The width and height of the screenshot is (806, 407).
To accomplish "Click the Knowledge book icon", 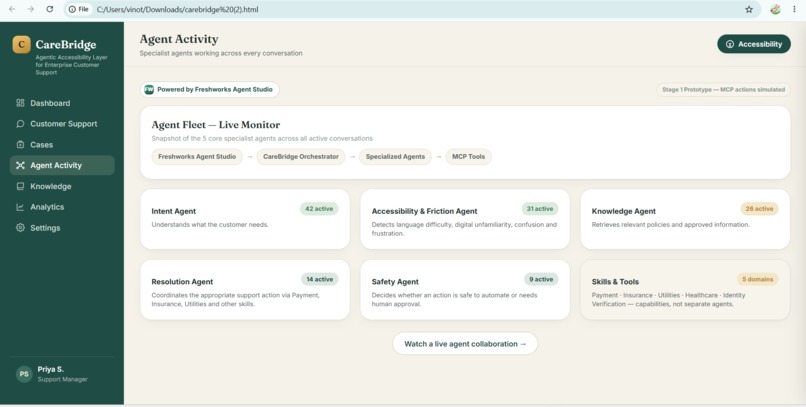I will [x=20, y=186].
